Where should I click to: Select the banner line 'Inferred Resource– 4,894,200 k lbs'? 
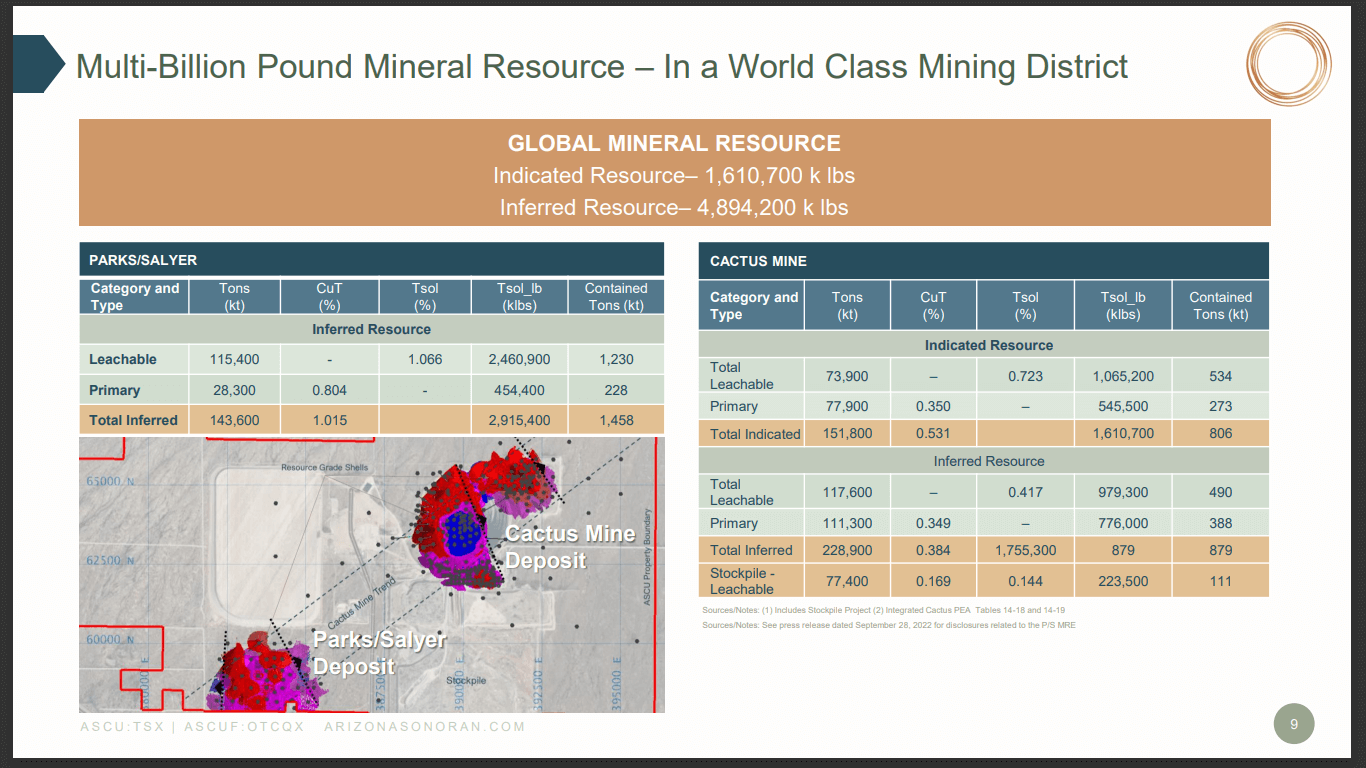click(x=674, y=208)
